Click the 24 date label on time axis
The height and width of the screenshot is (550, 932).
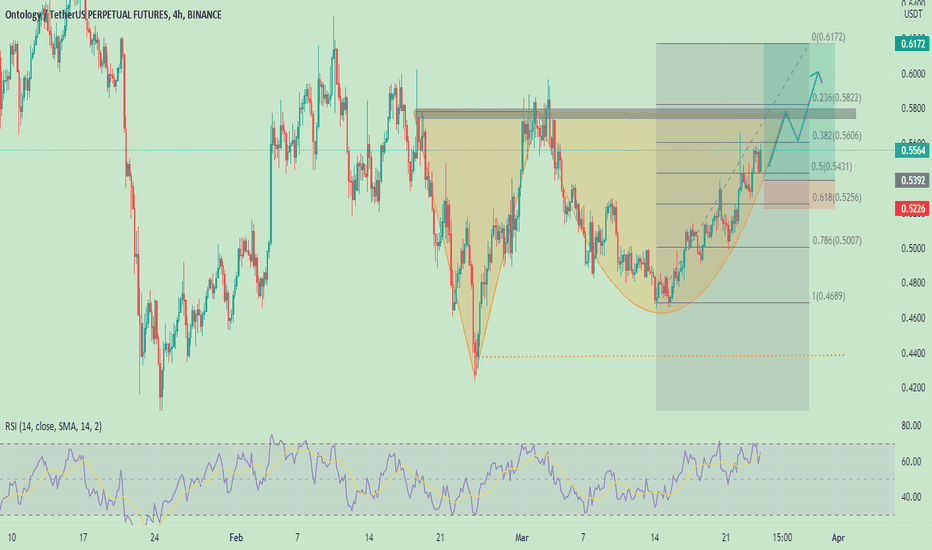(x=155, y=538)
